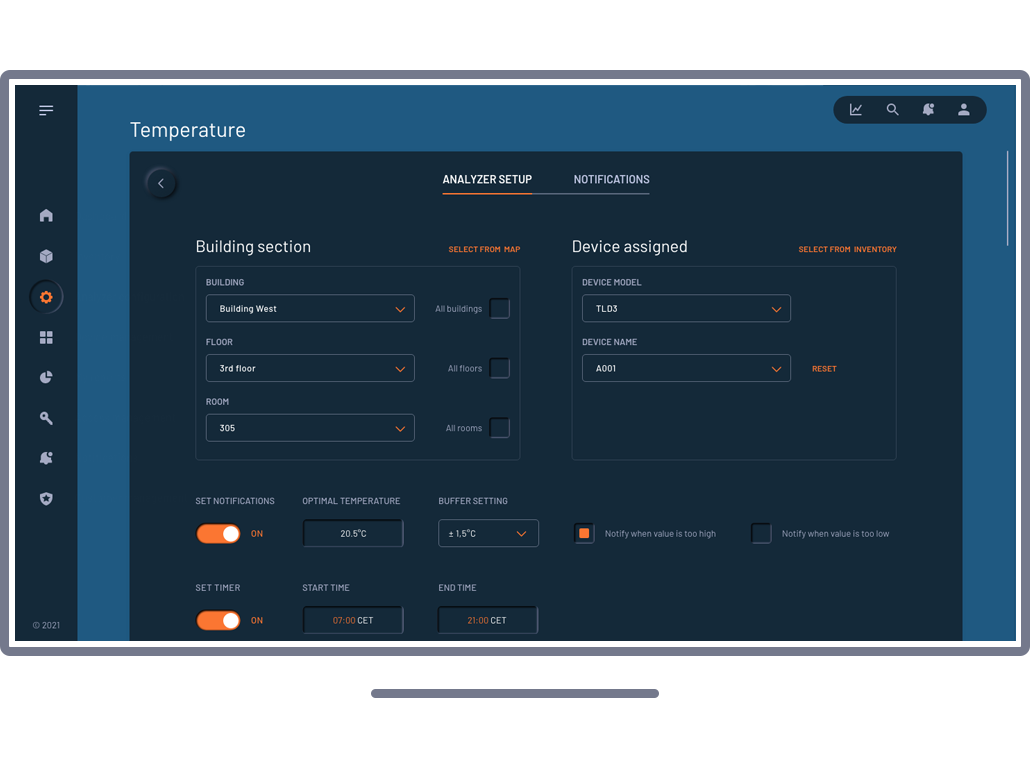Select the Analyzer Setup tab

tap(487, 180)
